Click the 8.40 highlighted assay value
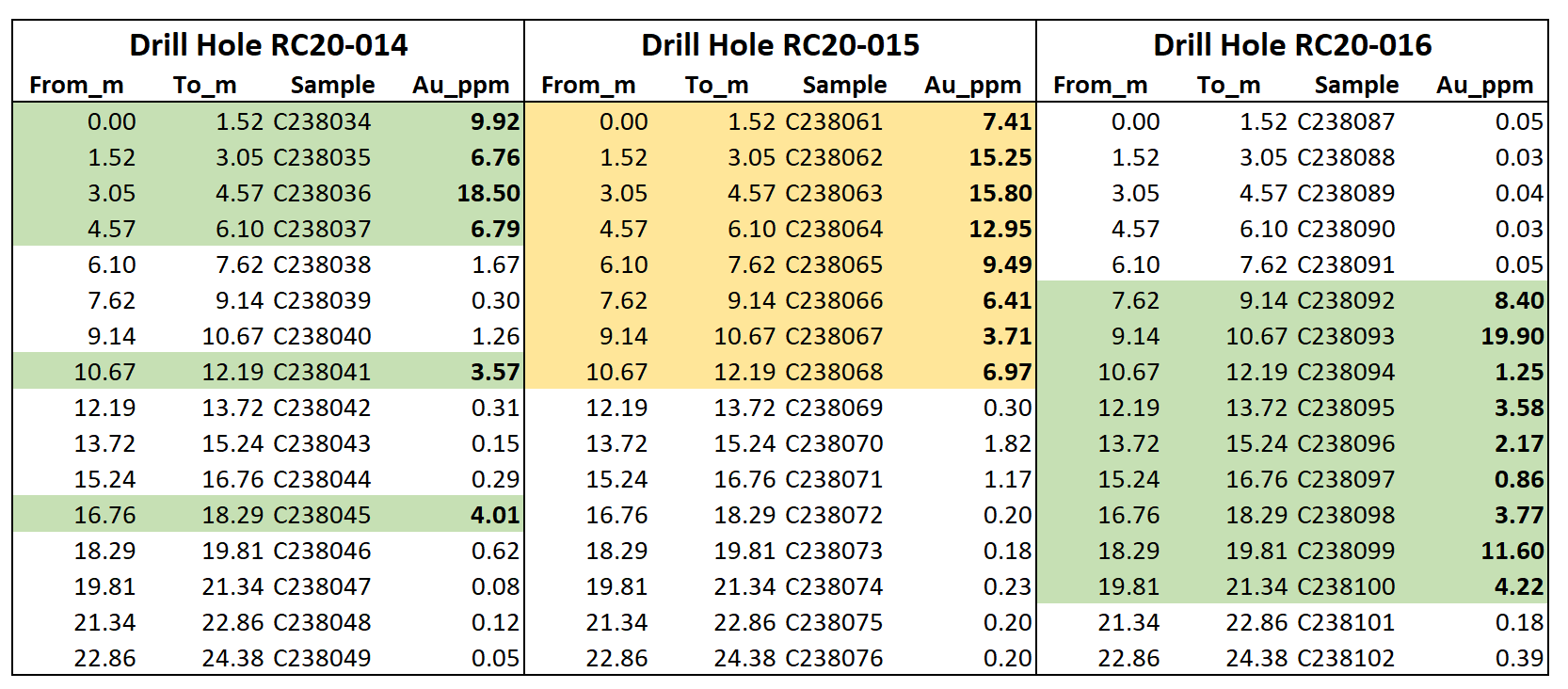 point(1519,301)
